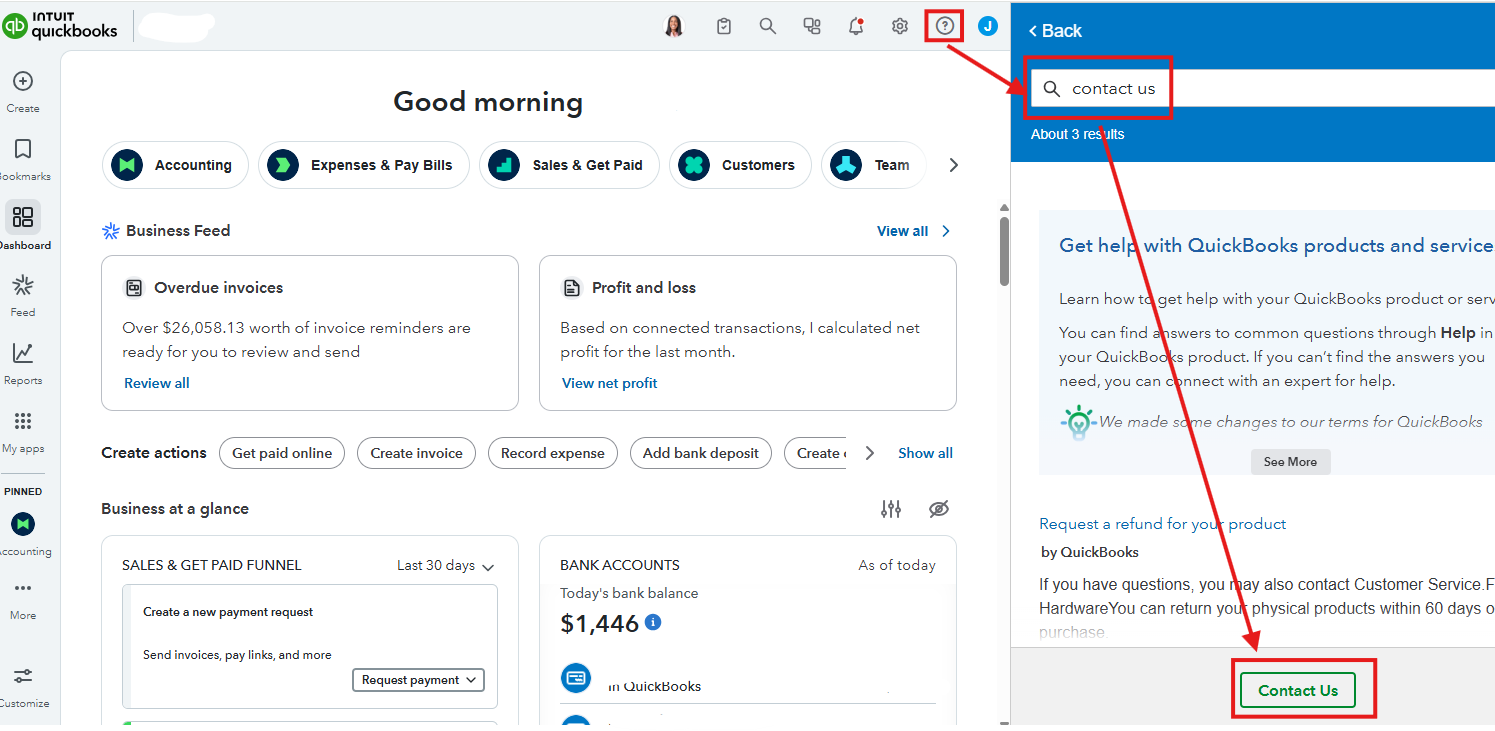Expand the Last 30 days dropdown
This screenshot has width=1495, height=731.
click(x=446, y=566)
